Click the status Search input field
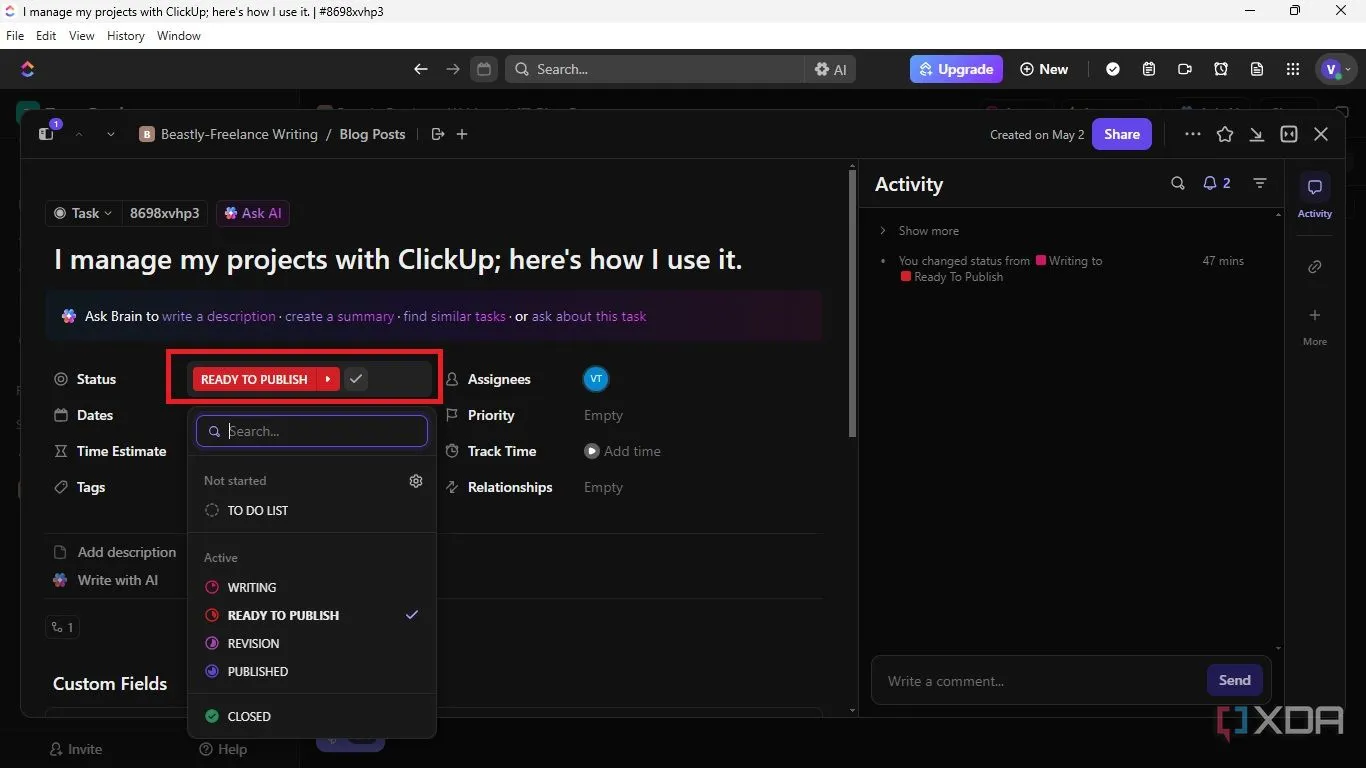The height and width of the screenshot is (768, 1366). (x=312, y=431)
